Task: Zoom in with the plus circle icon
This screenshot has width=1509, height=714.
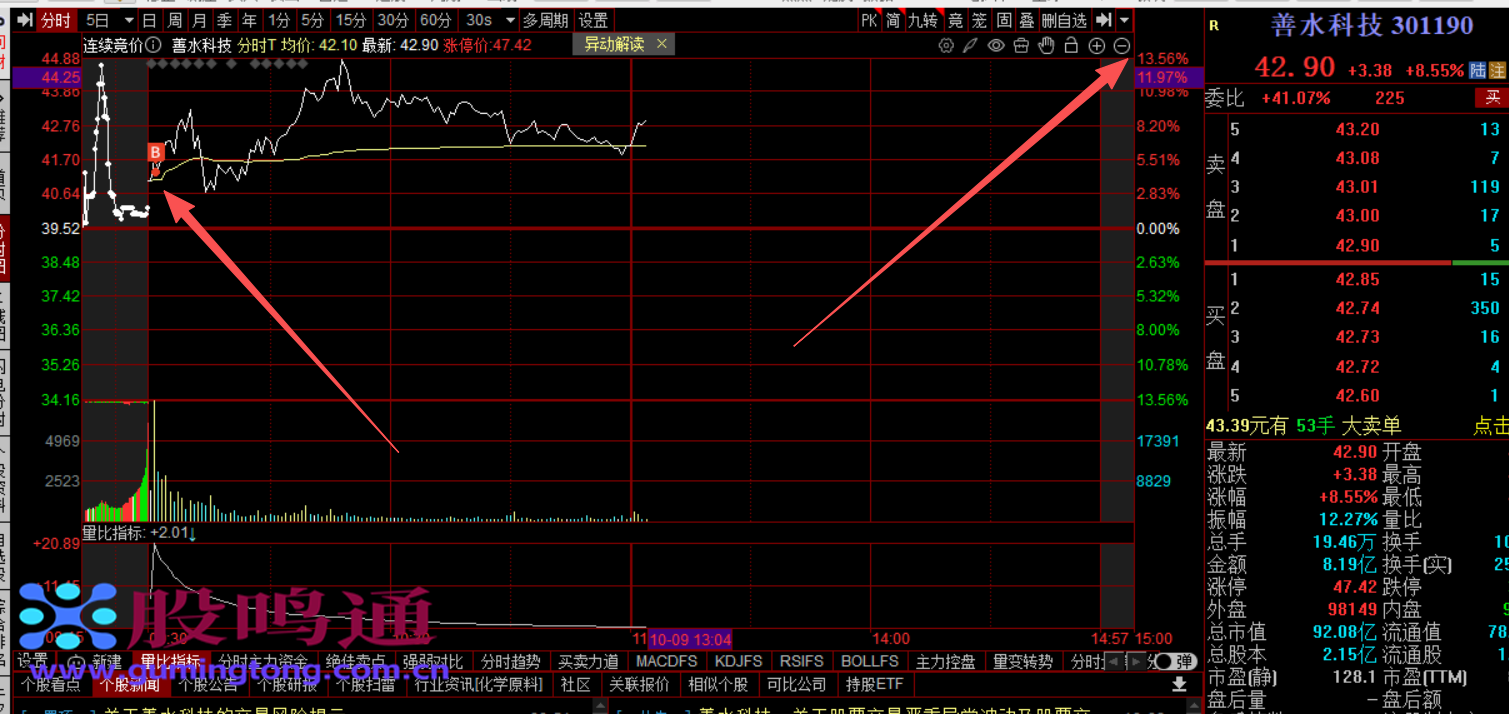Action: point(1096,45)
